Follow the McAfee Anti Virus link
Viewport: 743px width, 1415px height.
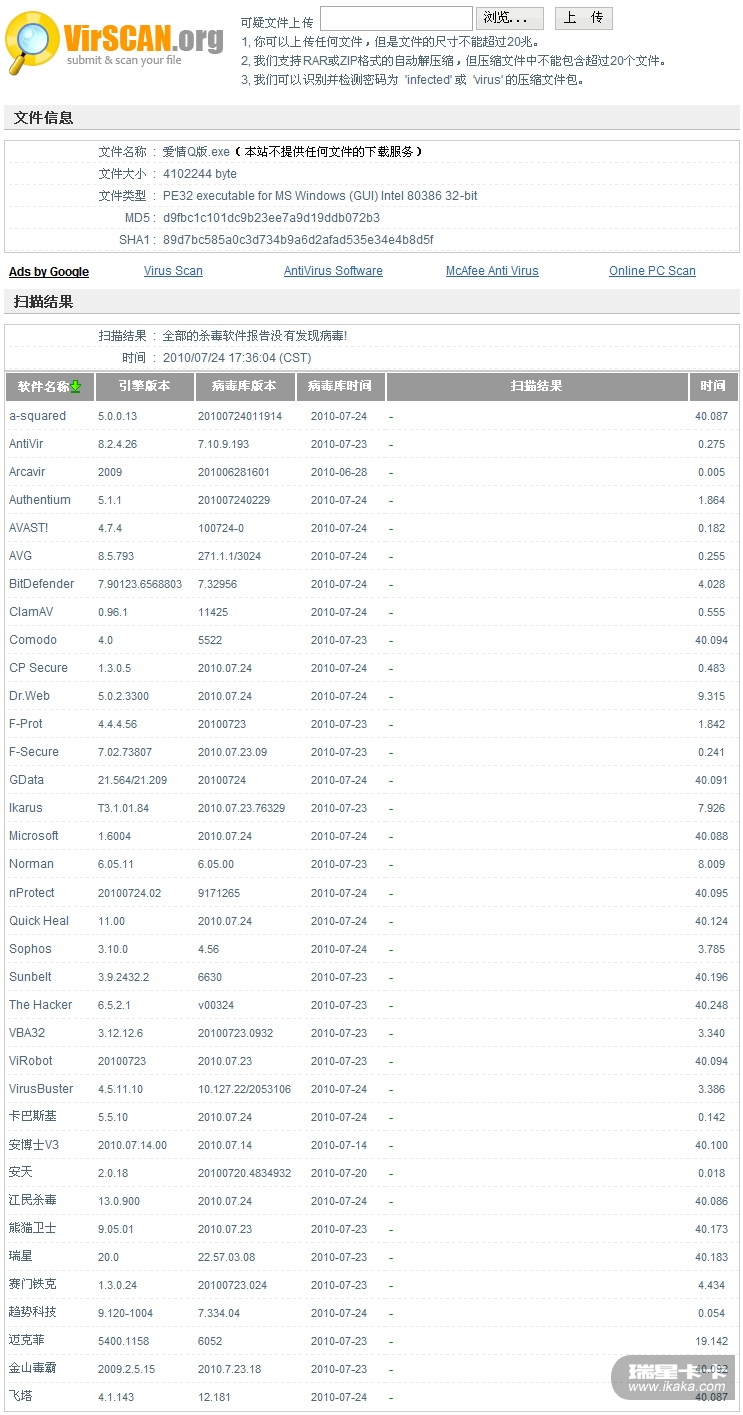pyautogui.click(x=492, y=271)
